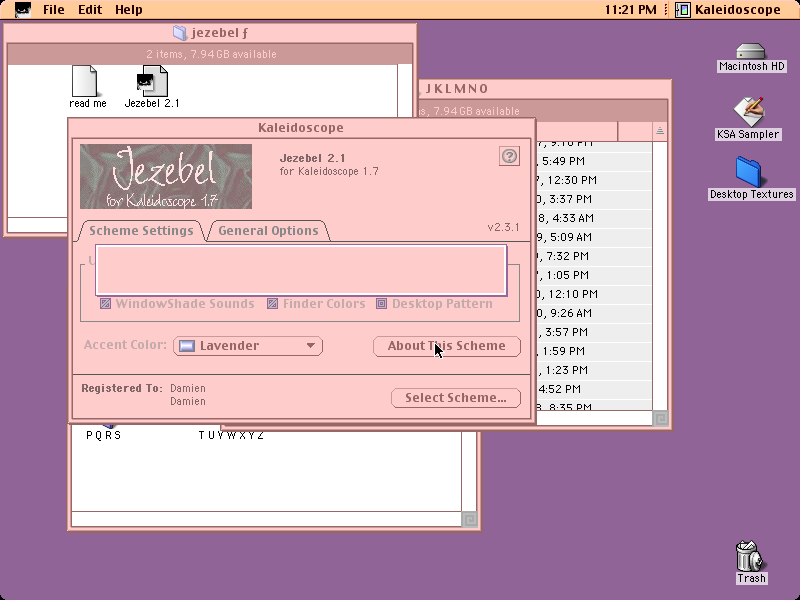The width and height of the screenshot is (800, 600).
Task: Select the row ending in 4:33 AM
Action: coord(593,218)
